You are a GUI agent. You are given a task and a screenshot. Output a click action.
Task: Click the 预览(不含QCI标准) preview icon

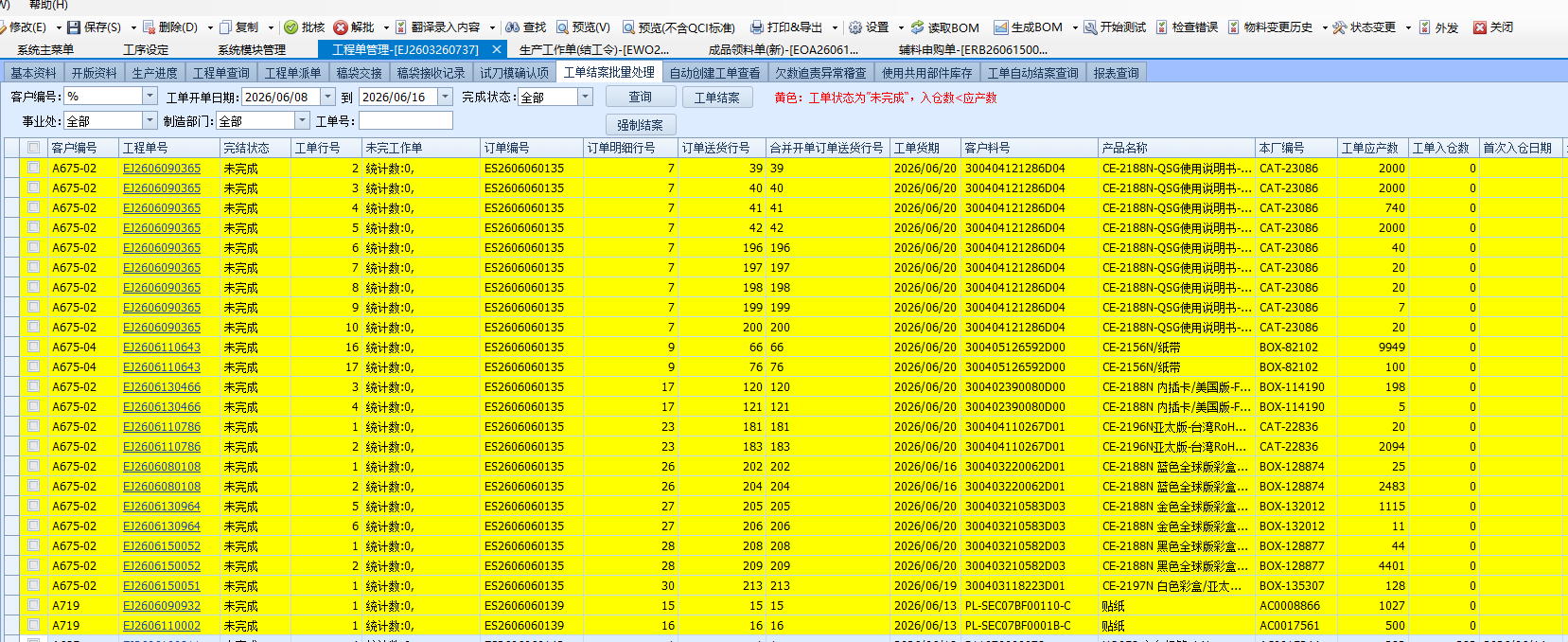tap(628, 27)
